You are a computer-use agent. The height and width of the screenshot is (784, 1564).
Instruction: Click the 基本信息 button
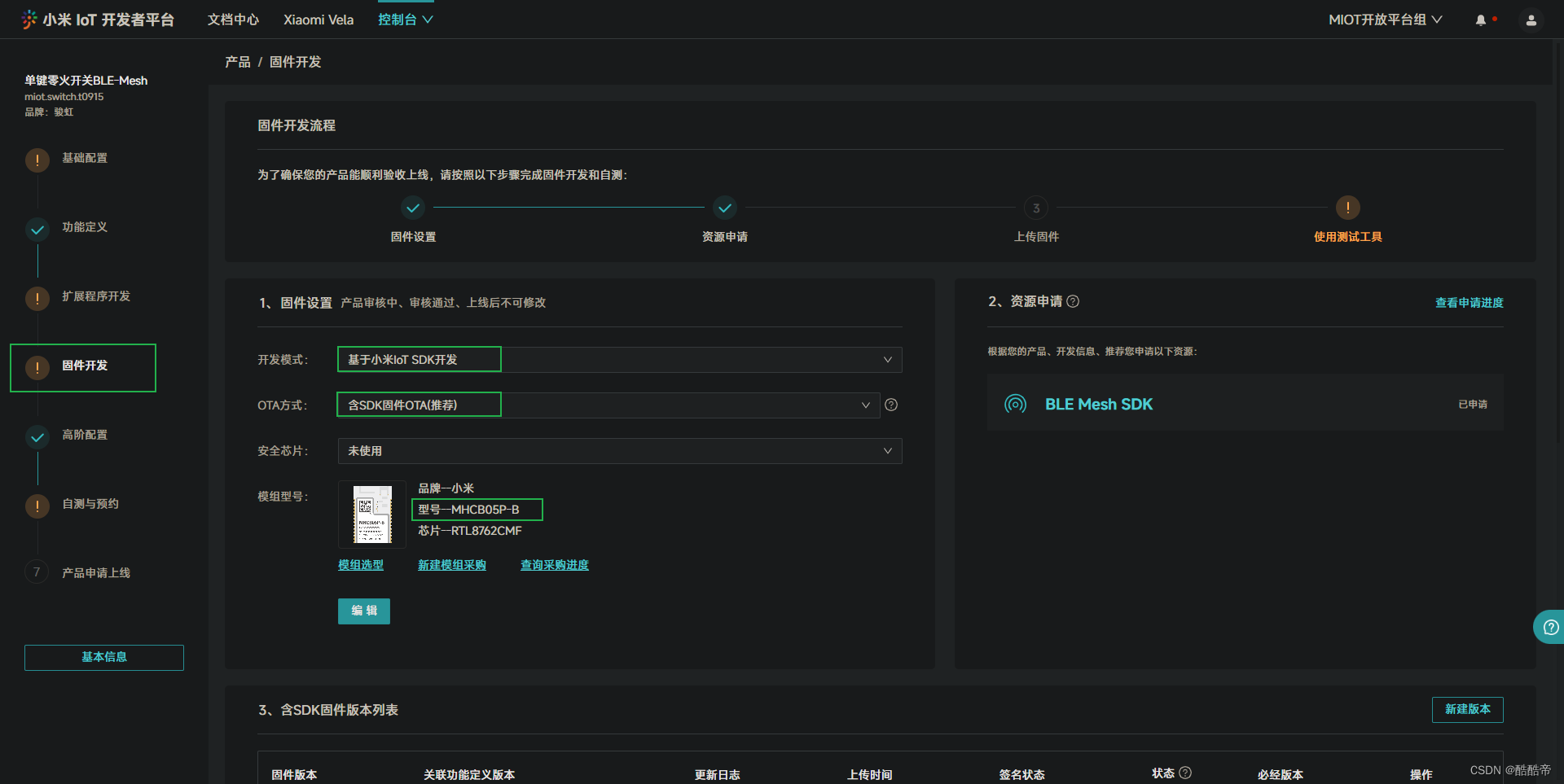(x=104, y=658)
